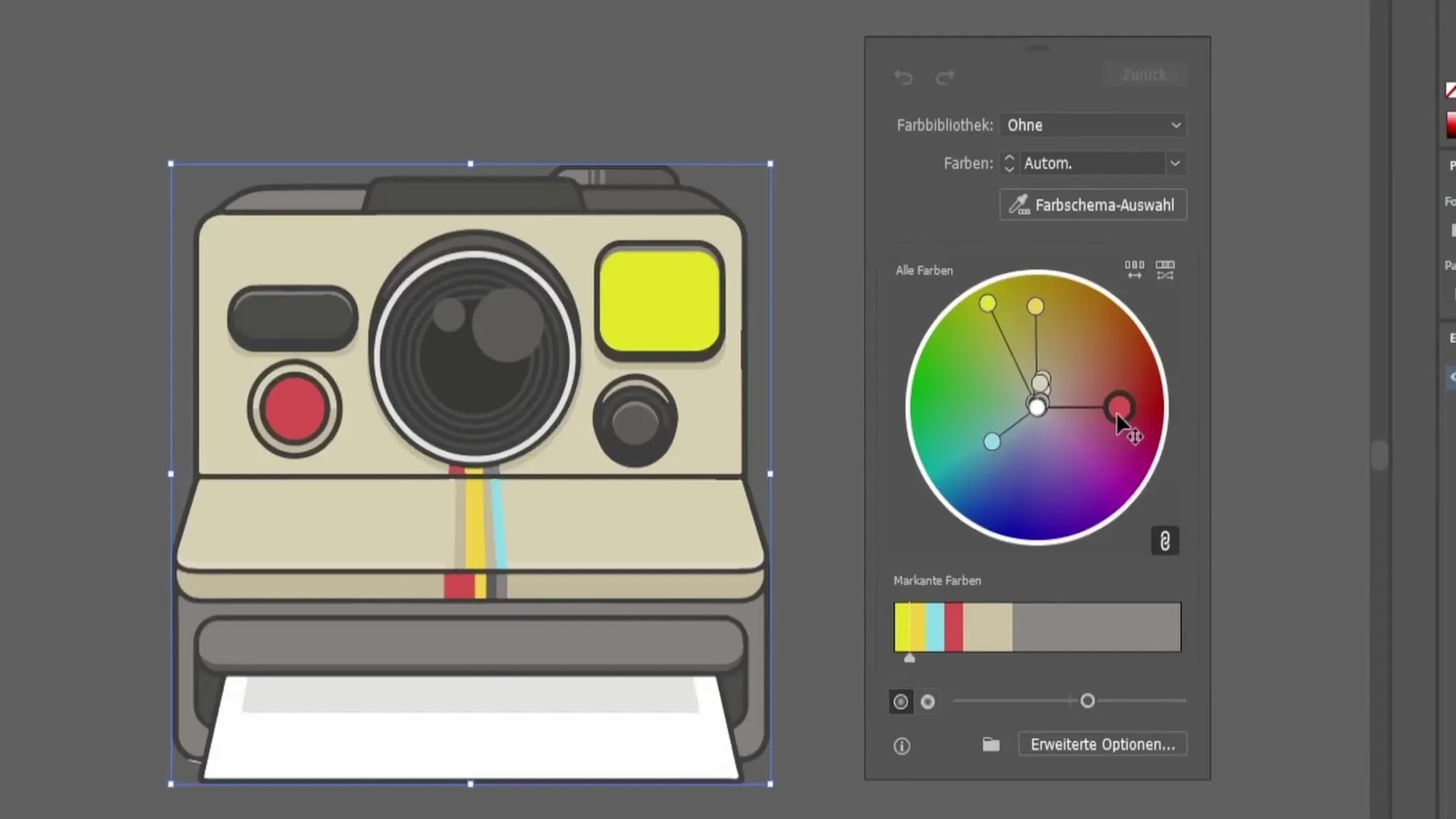Click the cyan section in Markante Farben bar
Image resolution: width=1456 pixels, height=819 pixels.
[935, 627]
